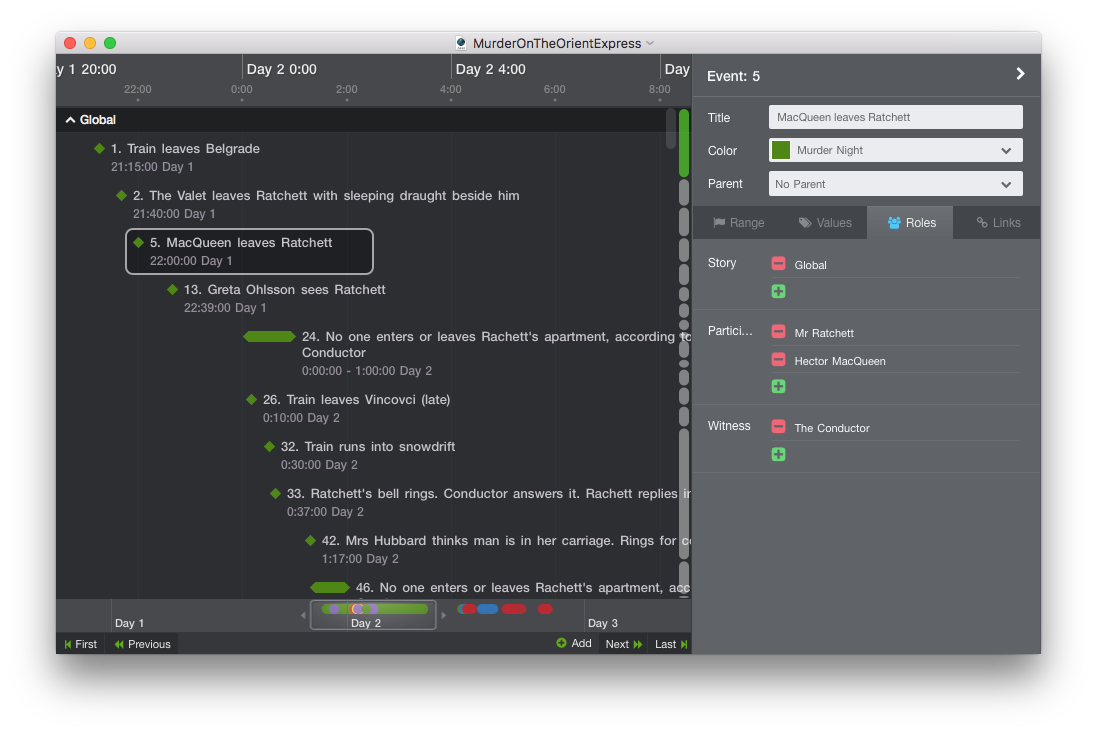Go to Previous event

click(143, 644)
